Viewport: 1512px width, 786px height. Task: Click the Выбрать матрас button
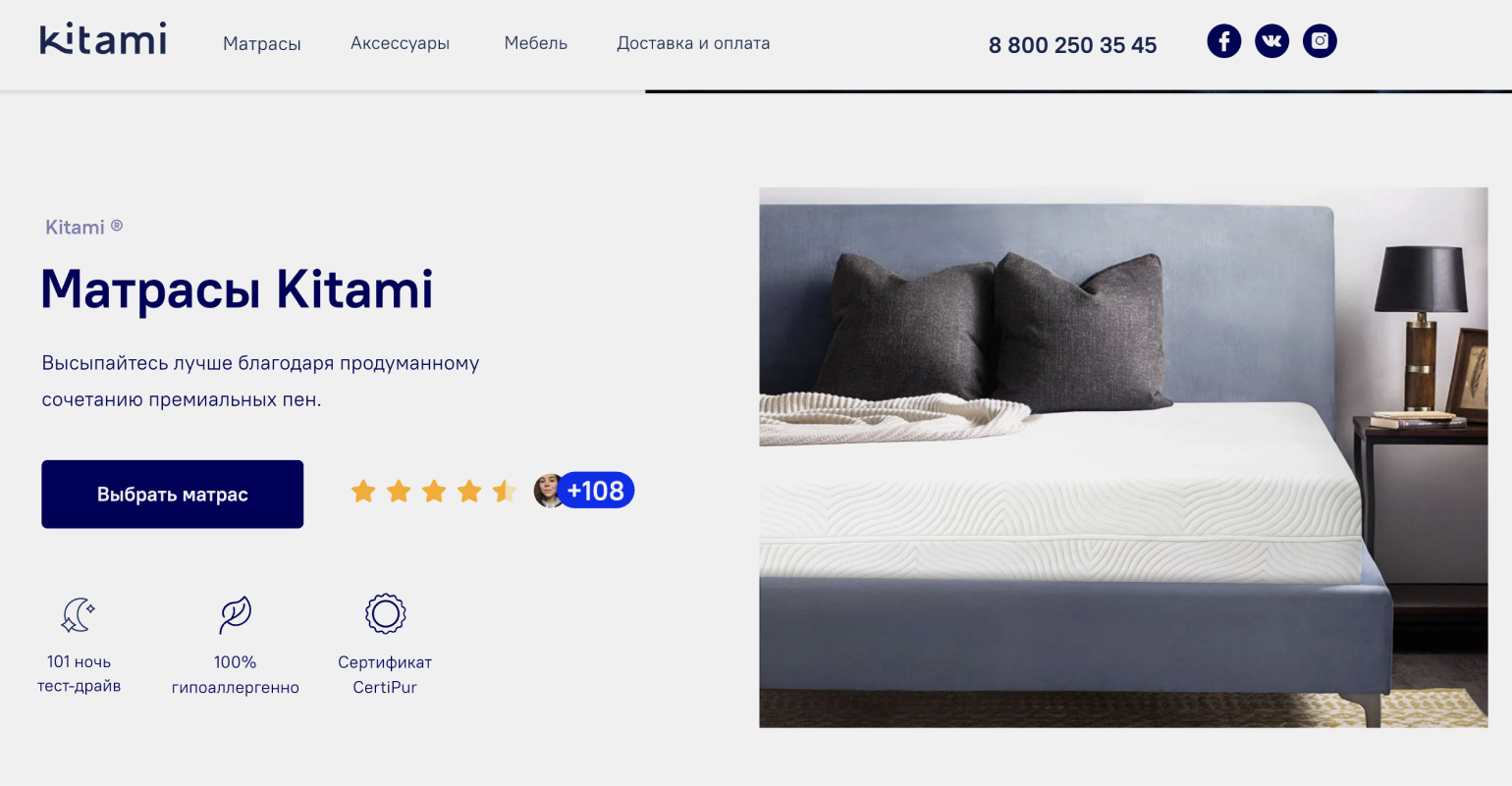point(172,495)
